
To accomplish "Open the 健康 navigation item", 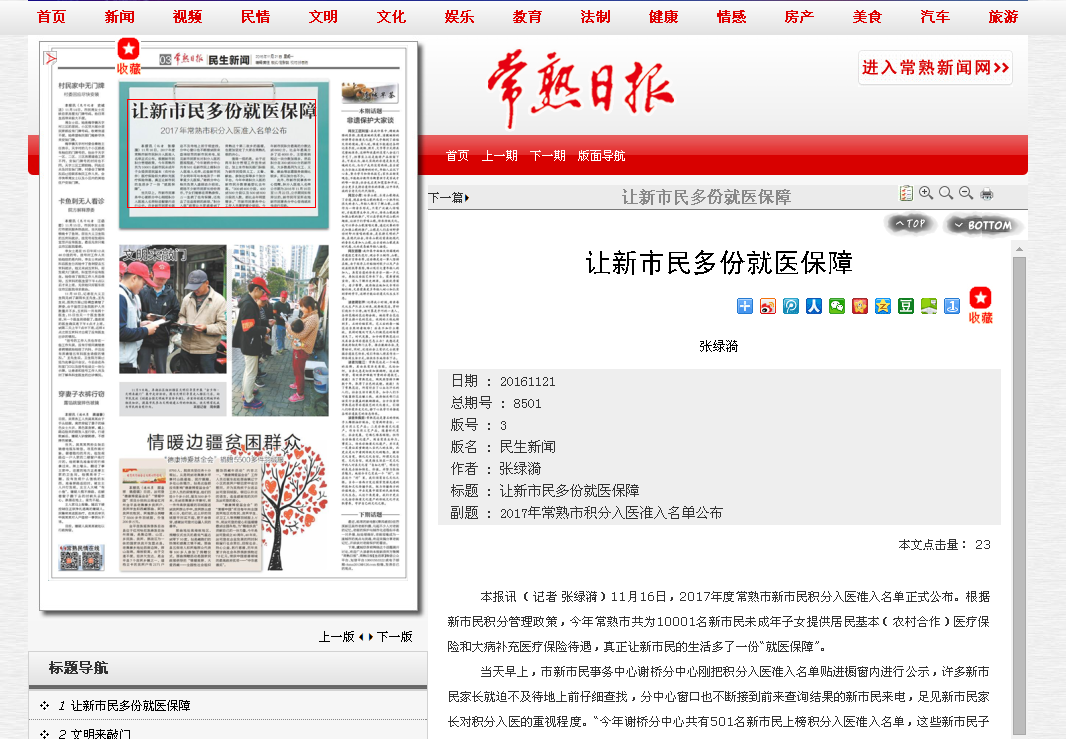I will [x=664, y=17].
